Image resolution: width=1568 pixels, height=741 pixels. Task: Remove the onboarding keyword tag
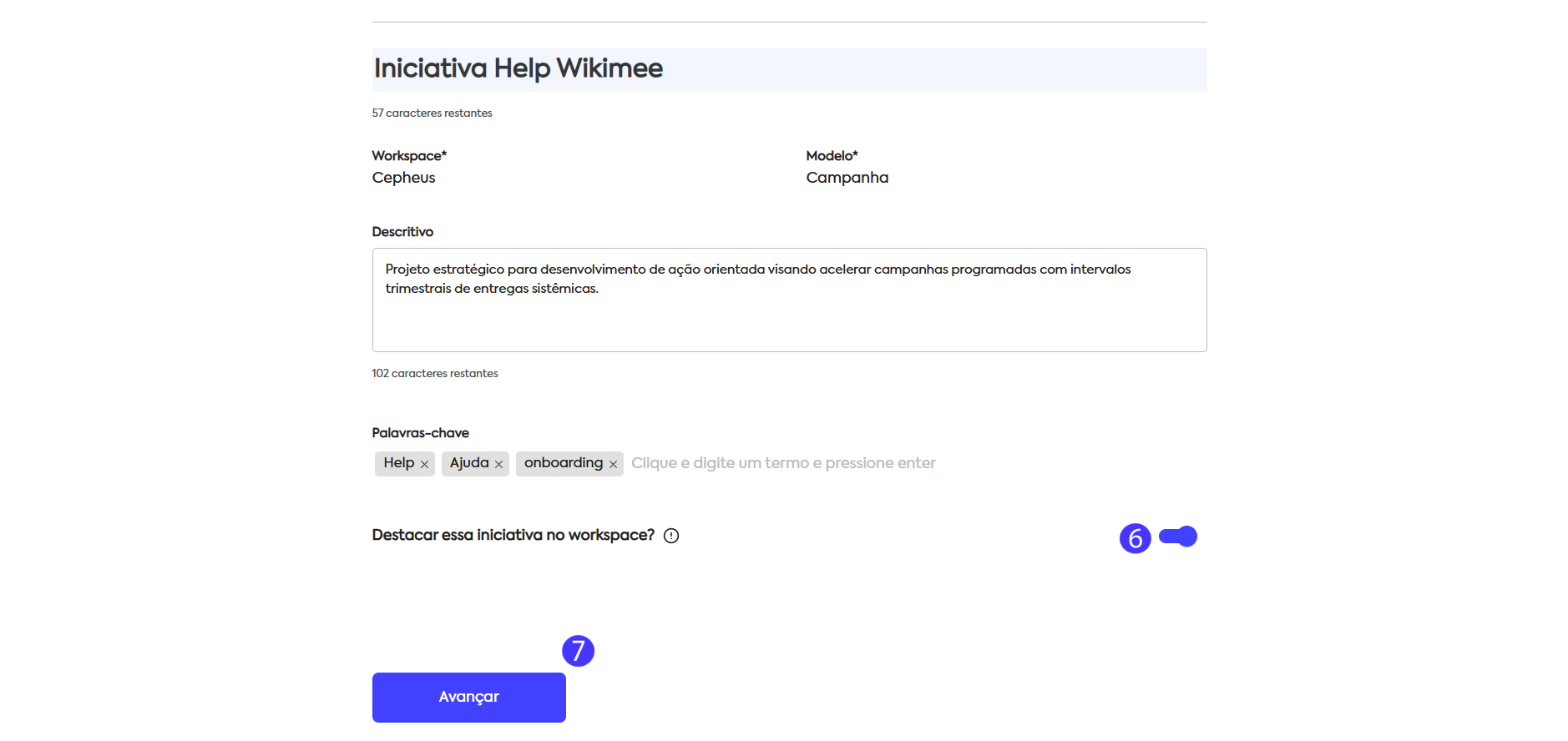613,465
